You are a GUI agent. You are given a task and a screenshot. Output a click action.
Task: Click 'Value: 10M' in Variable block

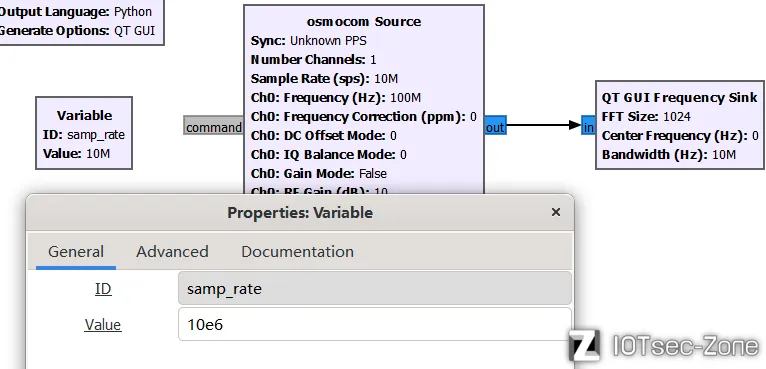[76, 154]
